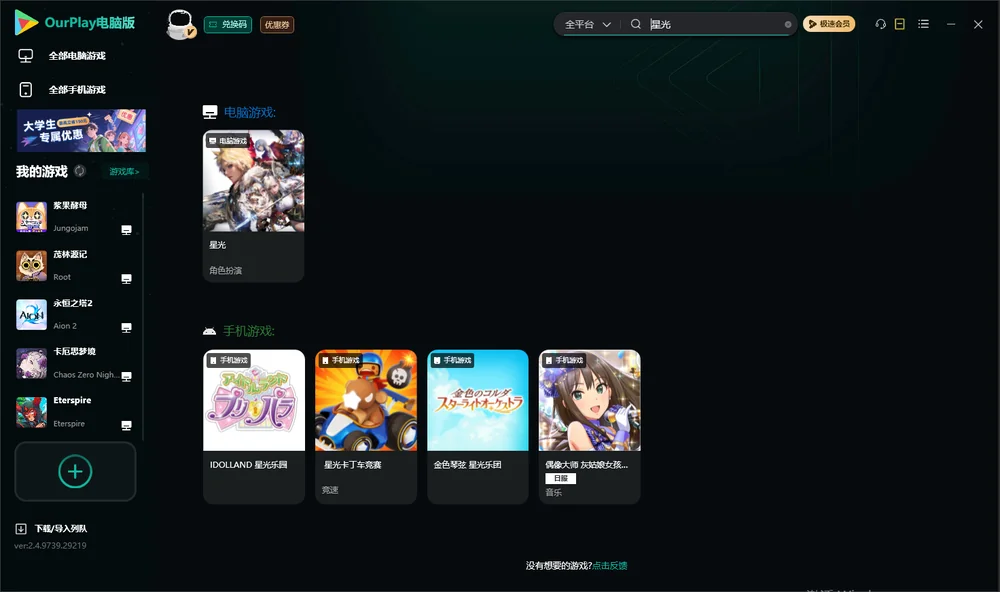Screen dimensions: 1000x592
Task: Click the PC icon on the Root row
Action: click(126, 279)
